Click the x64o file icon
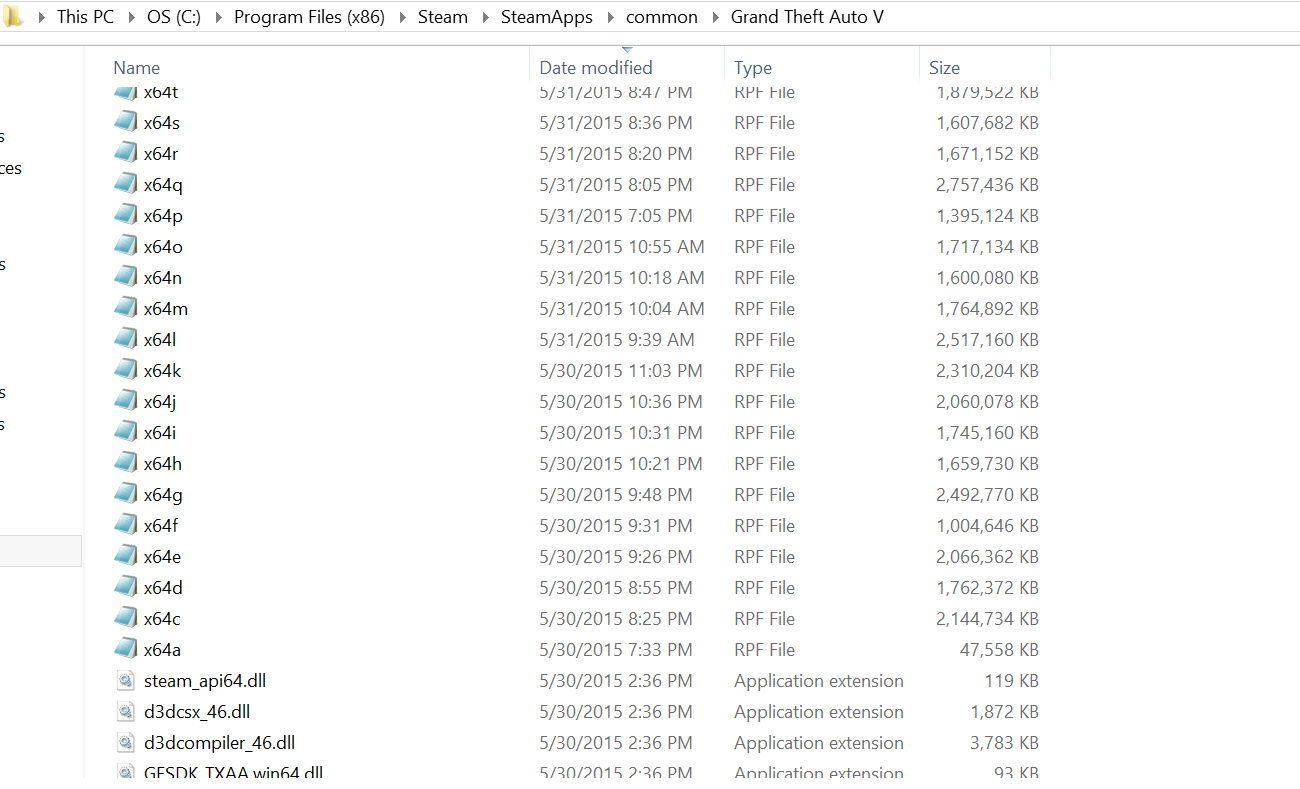This screenshot has width=1300, height=789. click(125, 246)
